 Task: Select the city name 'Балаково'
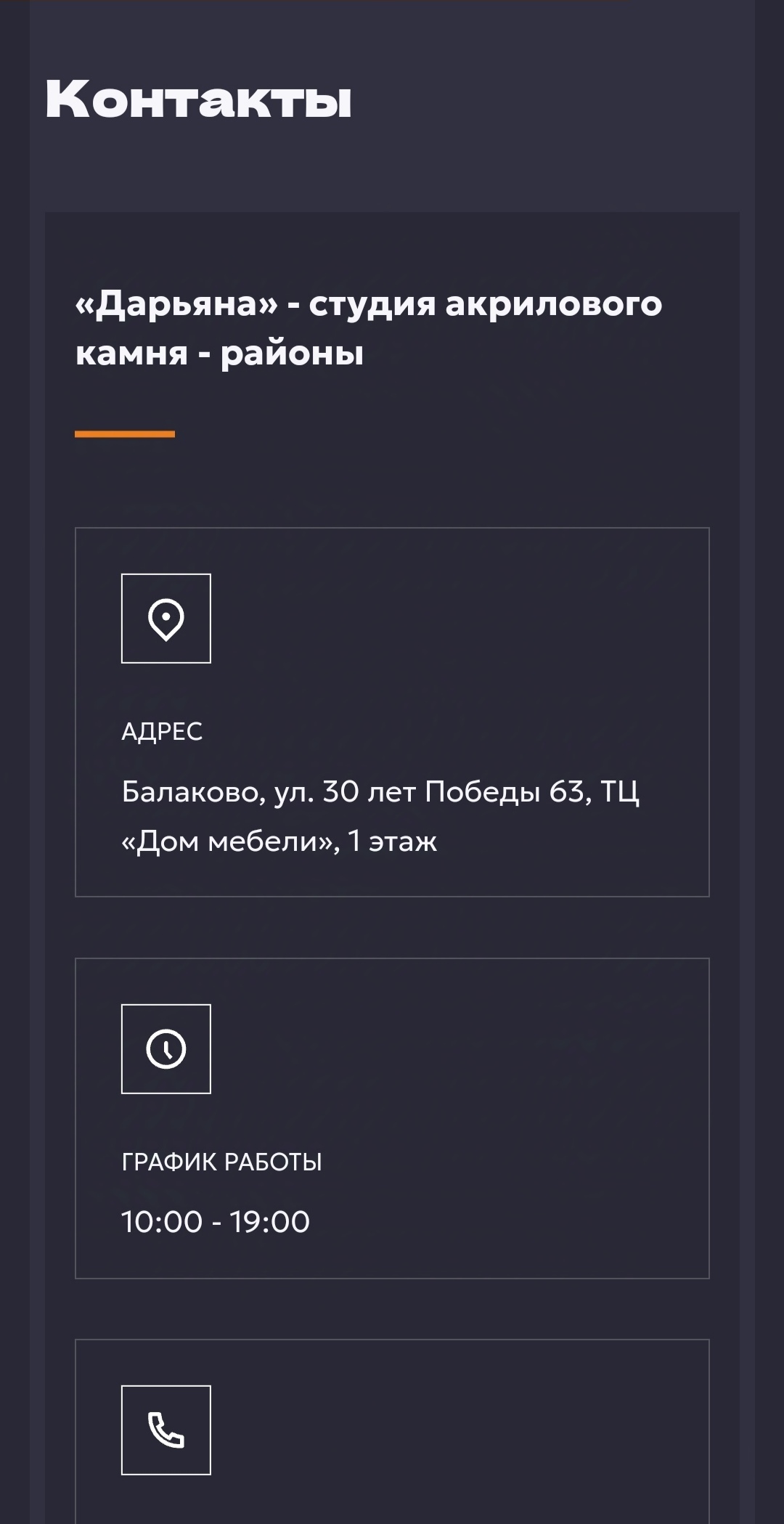(x=193, y=791)
